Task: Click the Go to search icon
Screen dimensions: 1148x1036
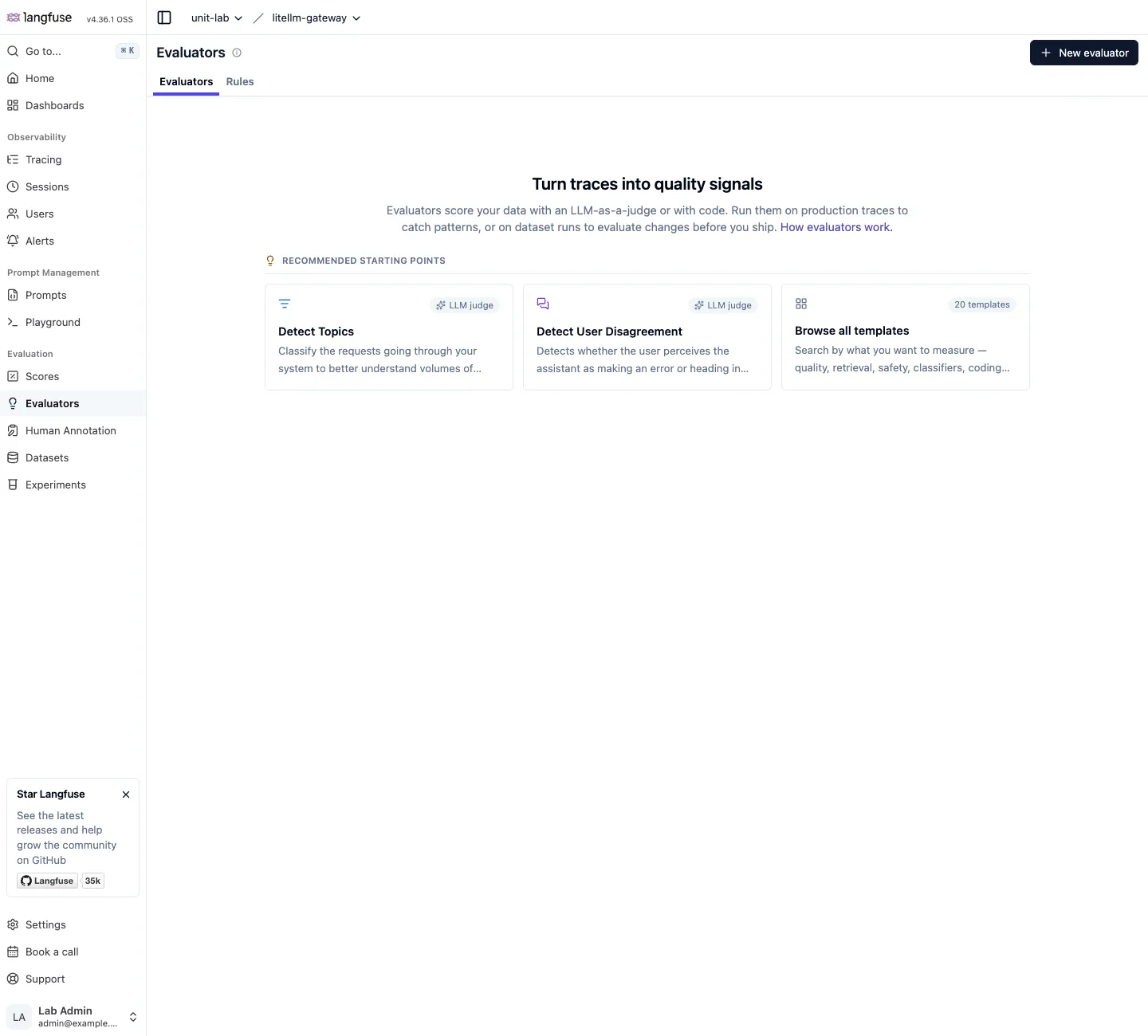Action: (13, 51)
